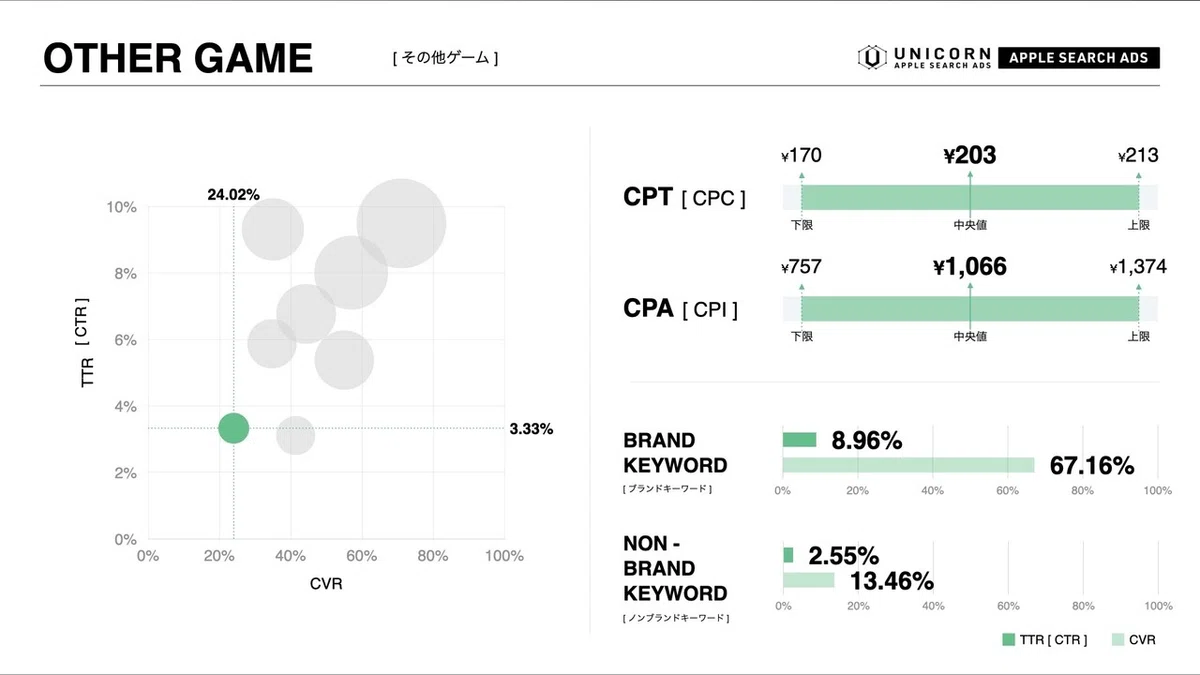Click the CPT [ CPC ] label
The width and height of the screenshot is (1200, 675).
684,197
